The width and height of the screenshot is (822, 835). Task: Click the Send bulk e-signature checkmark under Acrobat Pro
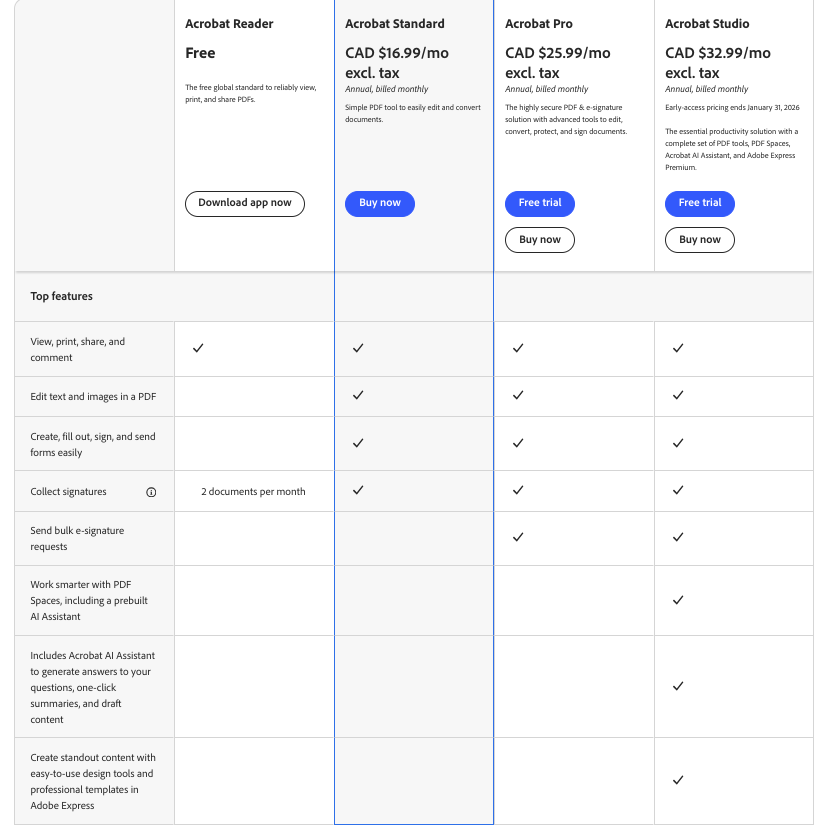point(518,537)
